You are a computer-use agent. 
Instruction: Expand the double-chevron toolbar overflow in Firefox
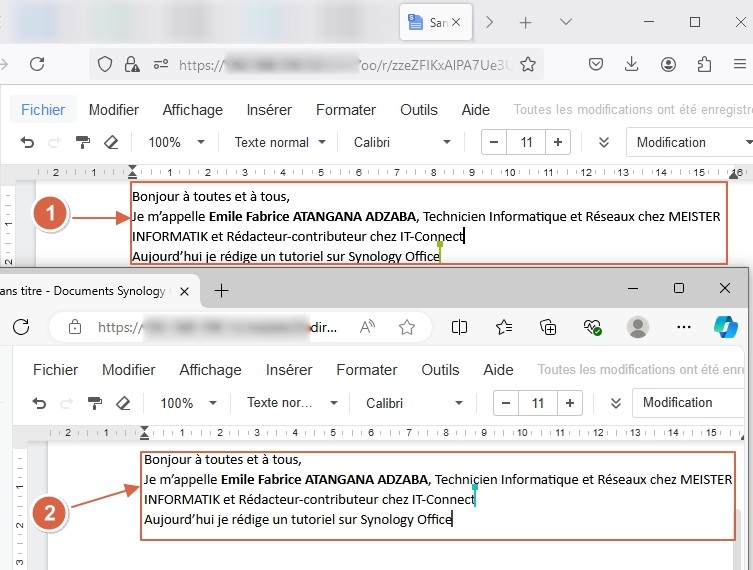click(x=603, y=143)
